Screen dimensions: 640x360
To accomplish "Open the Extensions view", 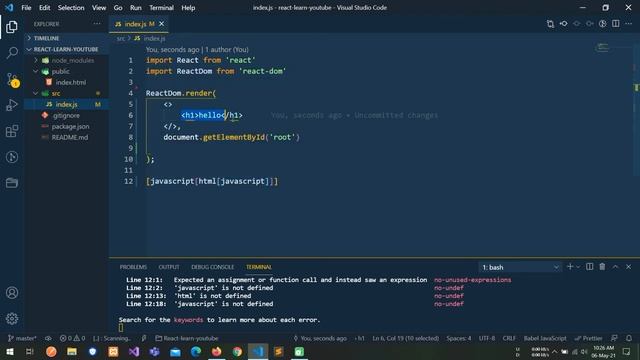I will 12,131.
